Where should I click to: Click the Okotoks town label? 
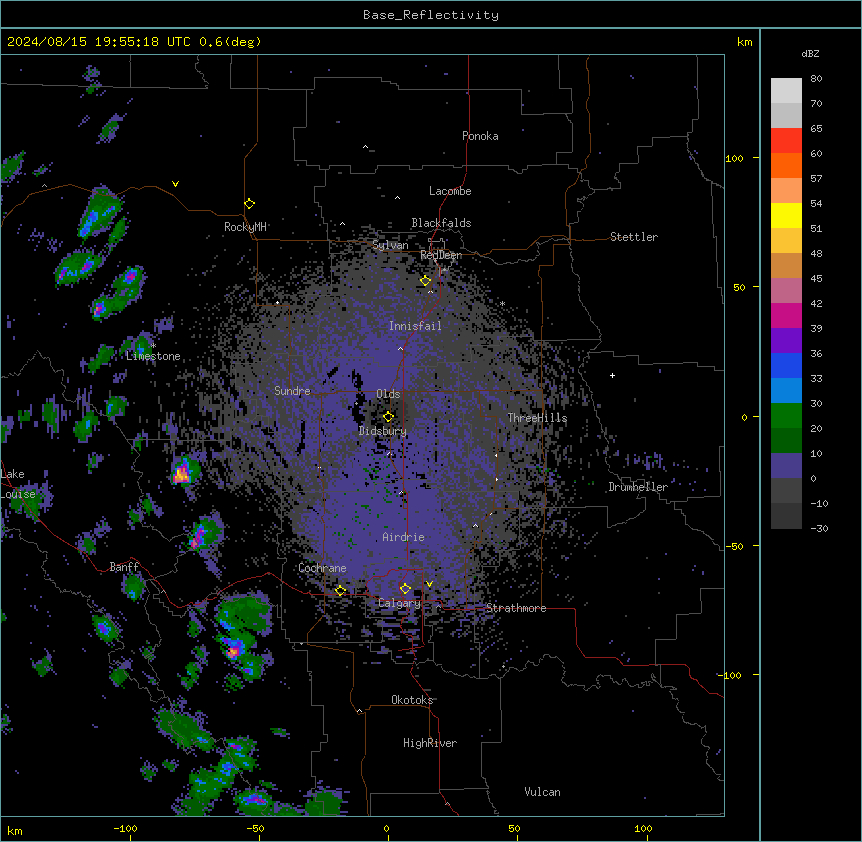point(412,700)
